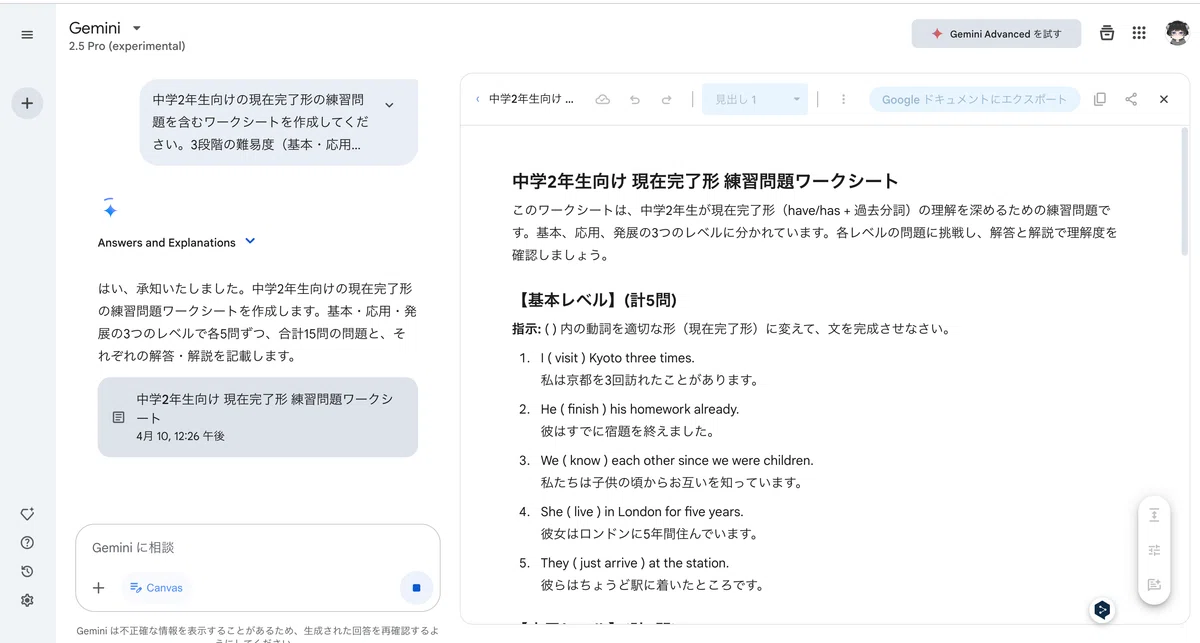Click translation 彼はすでに宿題を終えました。
This screenshot has height=643, width=1200.
pos(628,432)
